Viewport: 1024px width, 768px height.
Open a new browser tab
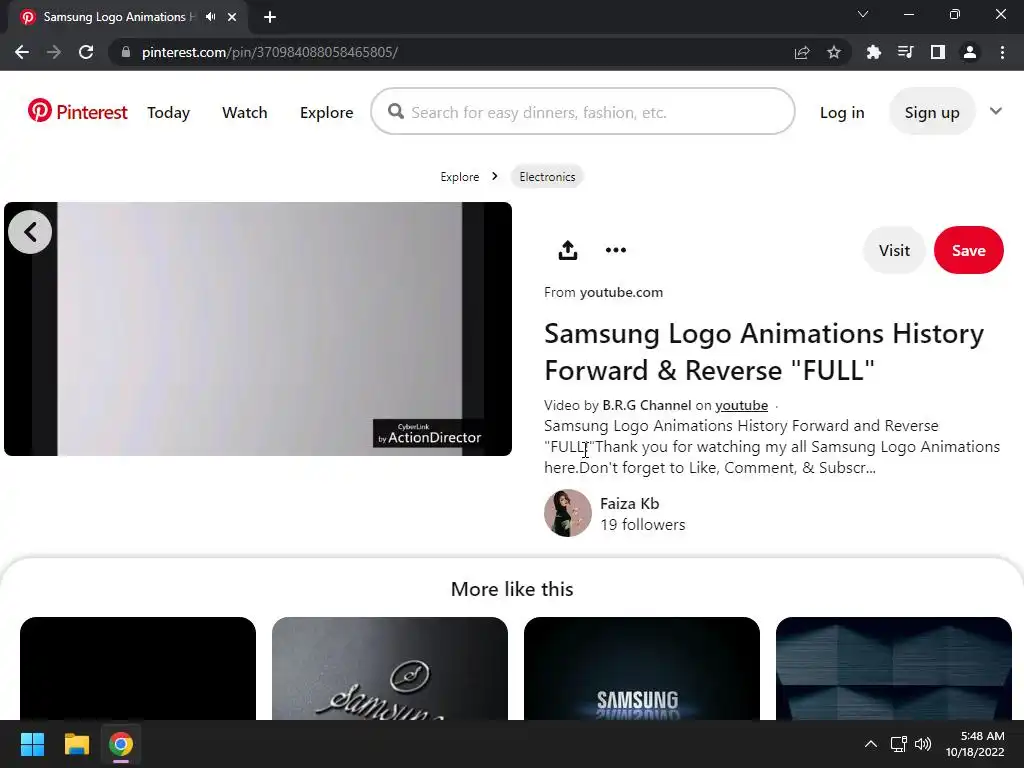pyautogui.click(x=270, y=17)
